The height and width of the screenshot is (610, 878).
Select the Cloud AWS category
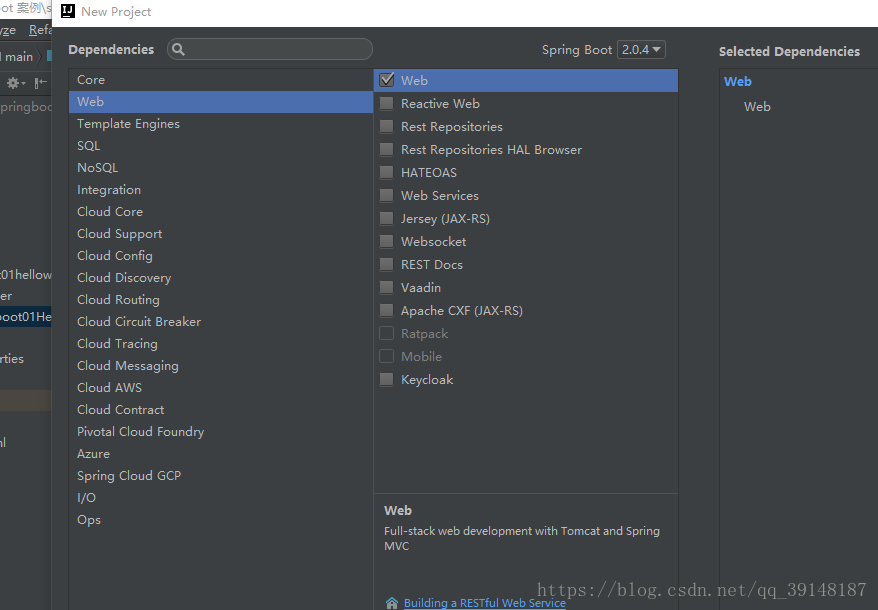tap(221, 388)
